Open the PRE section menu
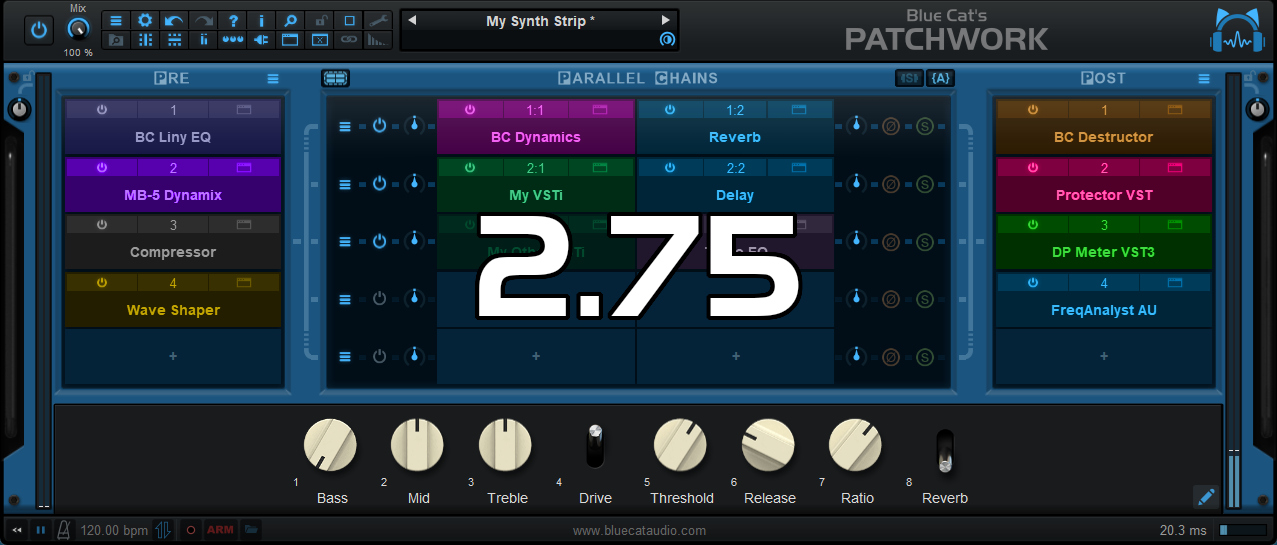The width and height of the screenshot is (1277, 545). click(x=273, y=79)
